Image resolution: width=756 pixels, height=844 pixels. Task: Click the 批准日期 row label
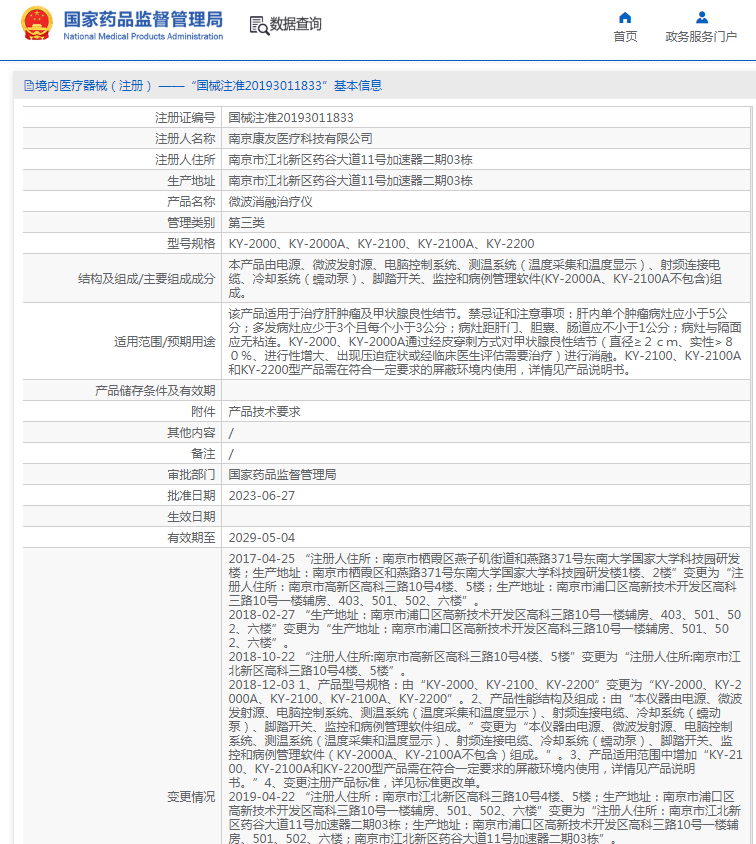point(191,496)
